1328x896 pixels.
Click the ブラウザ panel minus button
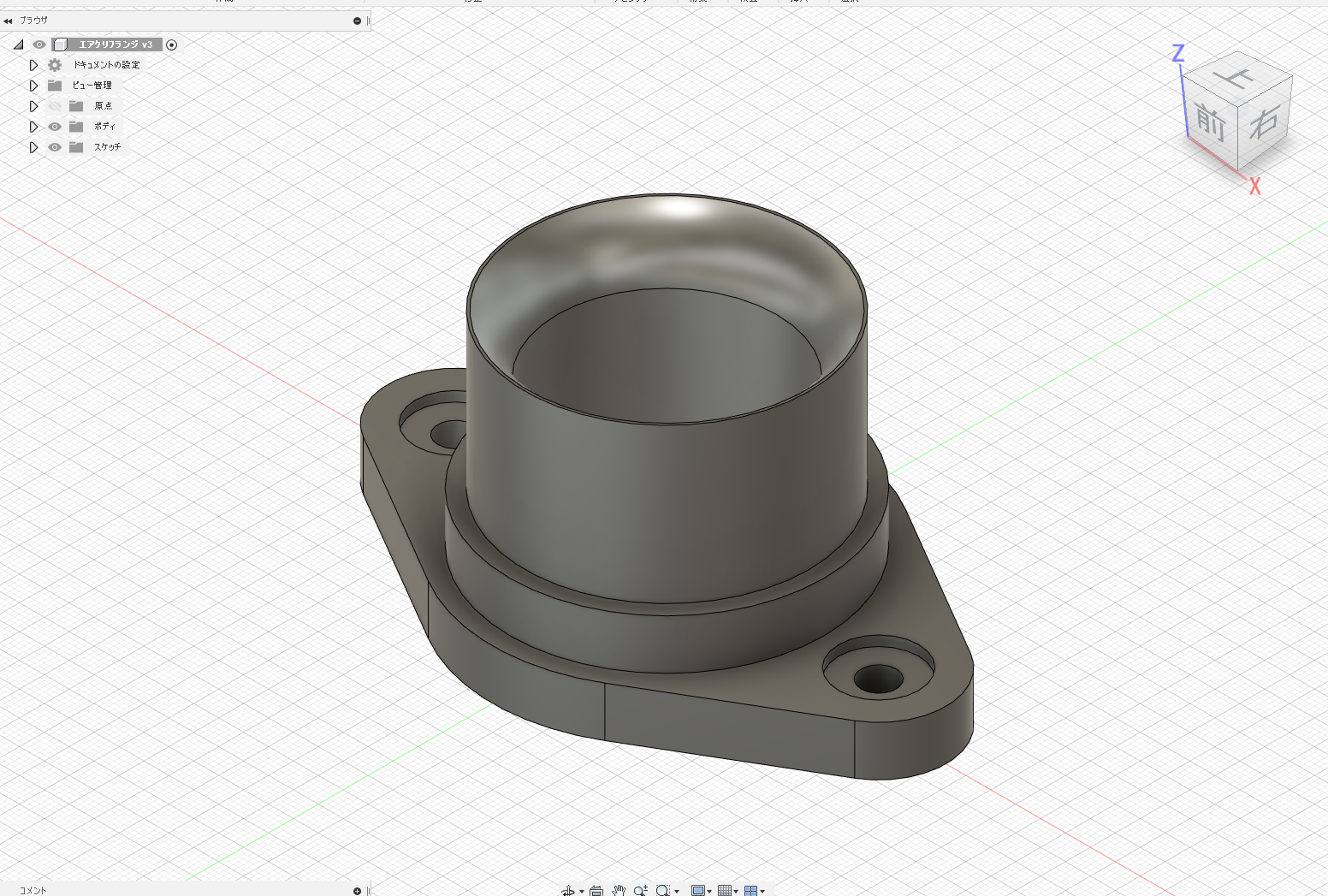click(x=357, y=21)
